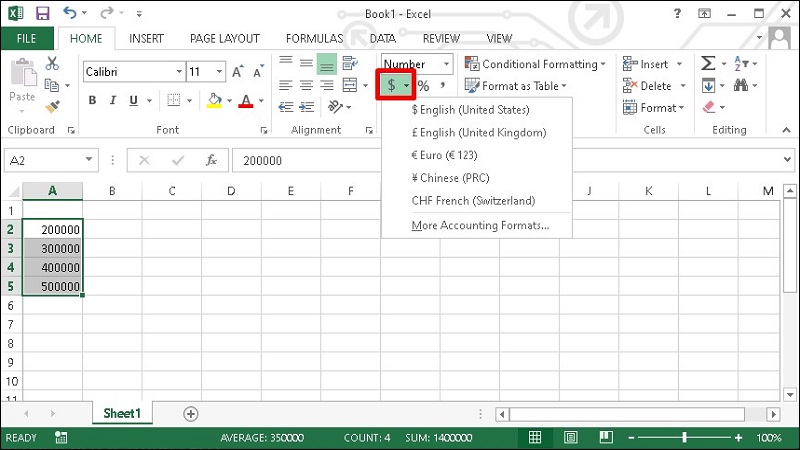Viewport: 800px width, 450px height.
Task: Open Find & Select binoculars
Action: (x=741, y=85)
